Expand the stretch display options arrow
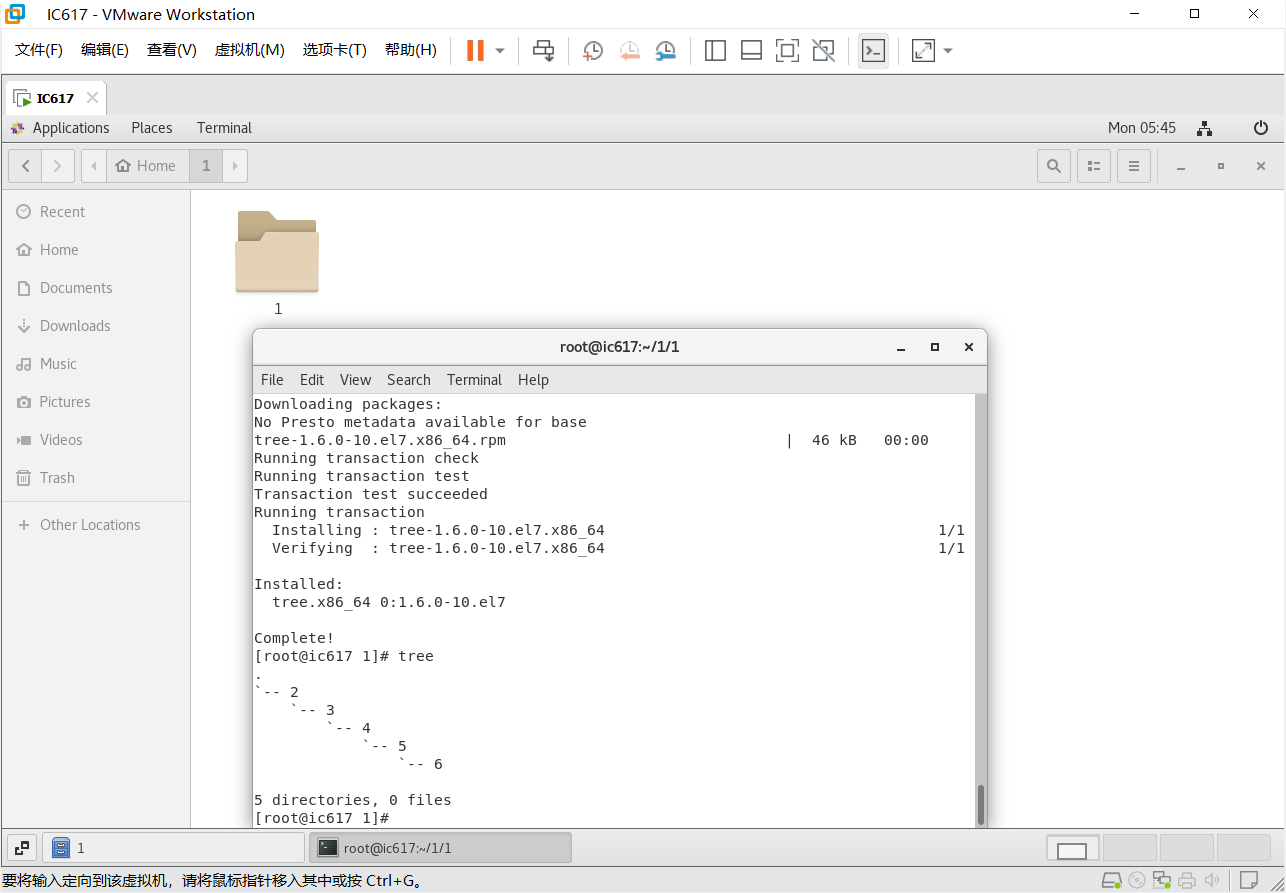 [x=948, y=50]
